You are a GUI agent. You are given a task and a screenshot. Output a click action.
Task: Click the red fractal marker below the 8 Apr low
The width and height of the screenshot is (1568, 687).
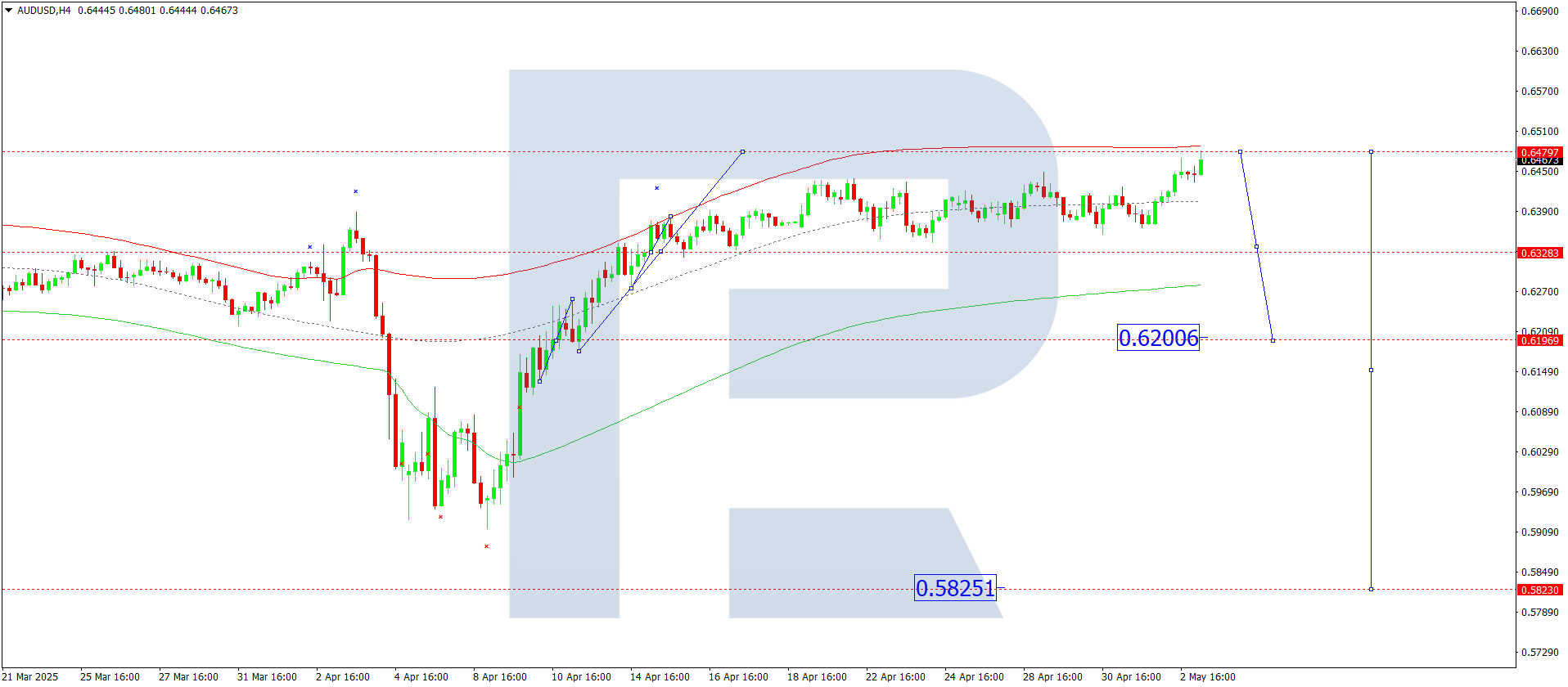coord(486,546)
